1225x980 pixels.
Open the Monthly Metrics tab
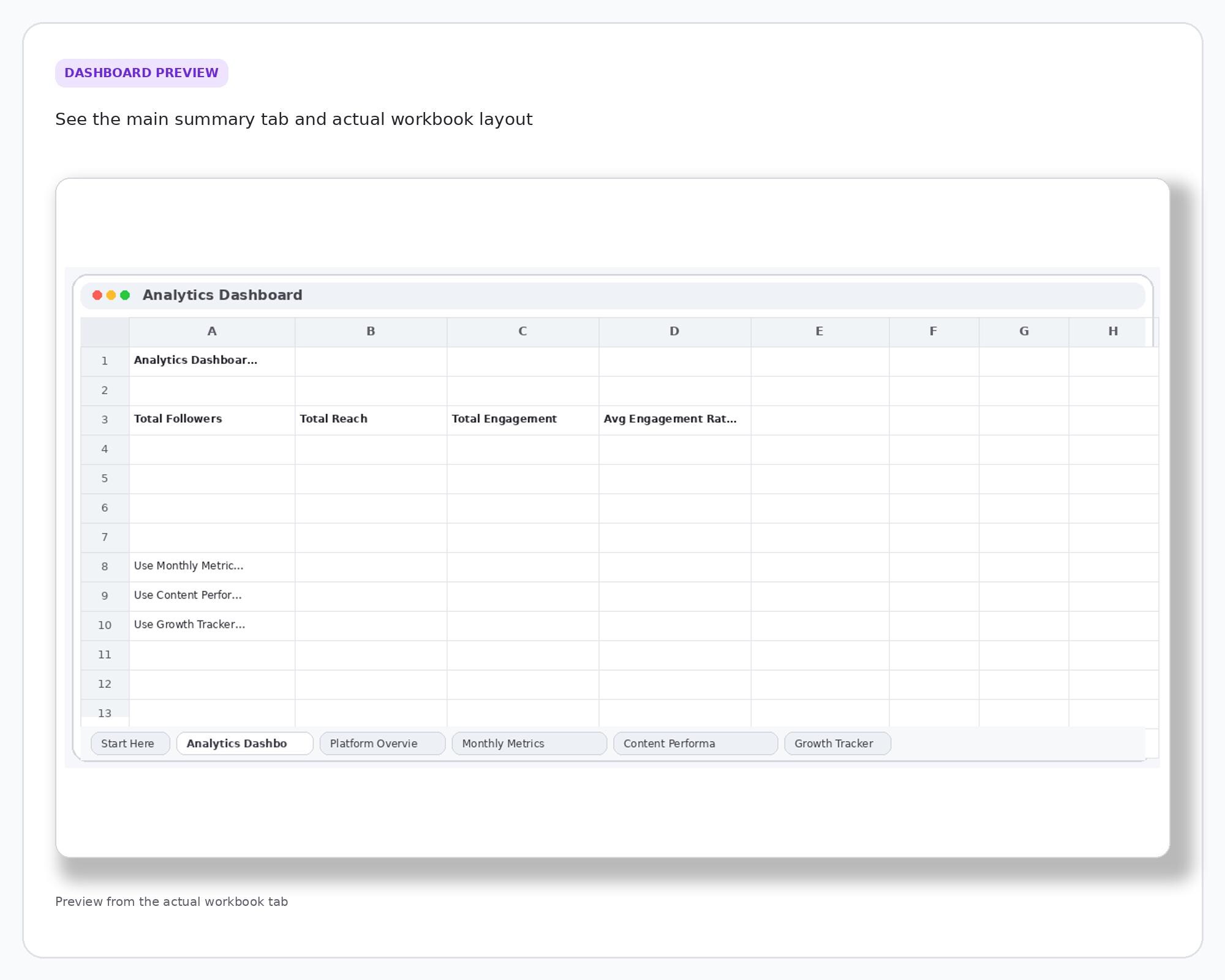pyautogui.click(x=529, y=744)
